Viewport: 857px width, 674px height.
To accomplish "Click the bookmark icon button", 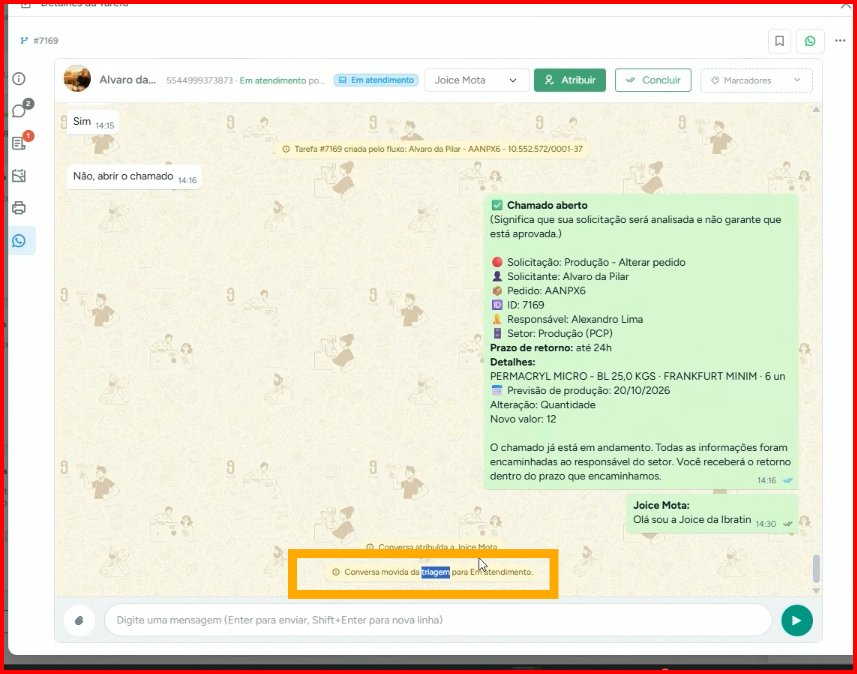I will pos(779,41).
